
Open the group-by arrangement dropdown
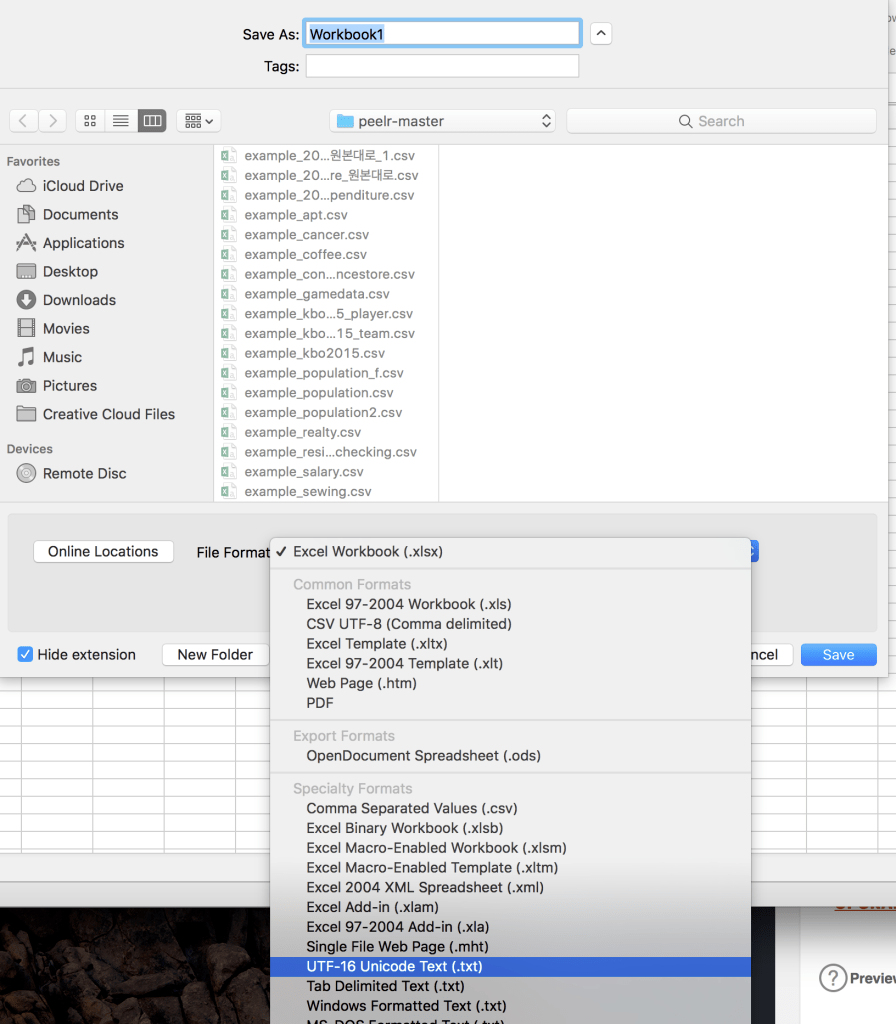pyautogui.click(x=199, y=121)
